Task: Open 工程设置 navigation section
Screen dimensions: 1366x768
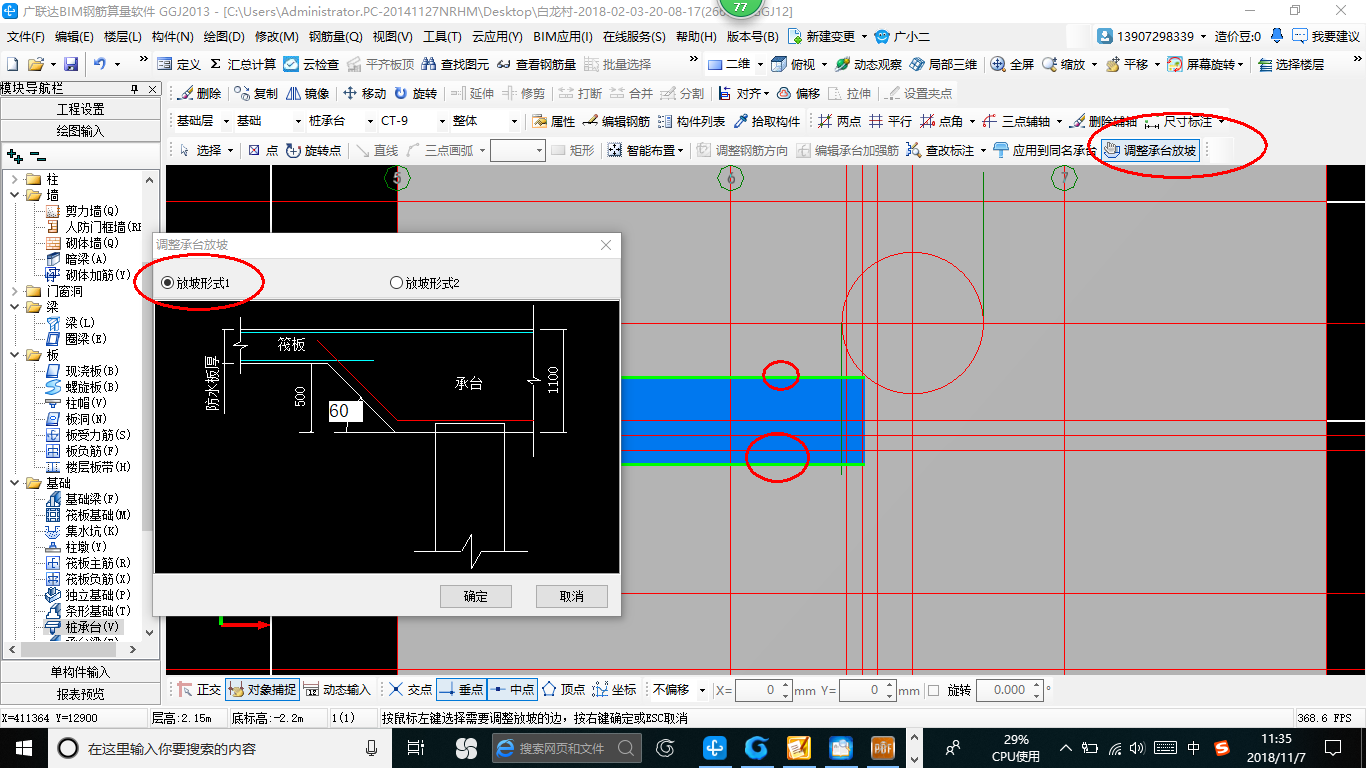Action: click(x=80, y=109)
